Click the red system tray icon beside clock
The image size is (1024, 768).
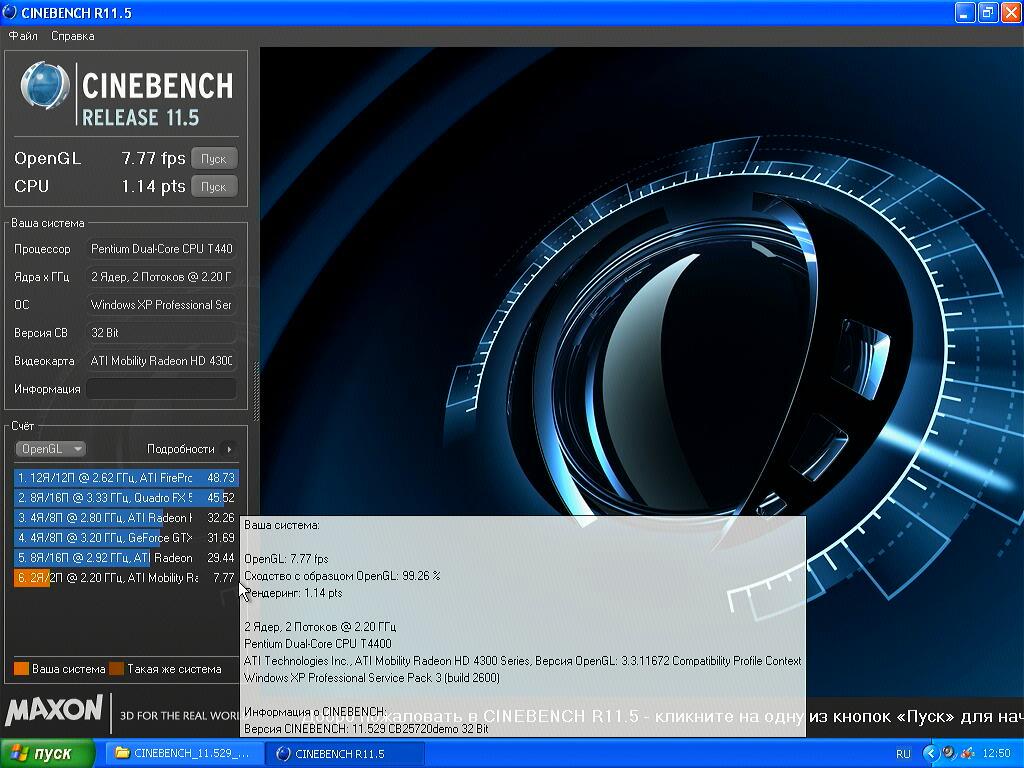click(967, 753)
